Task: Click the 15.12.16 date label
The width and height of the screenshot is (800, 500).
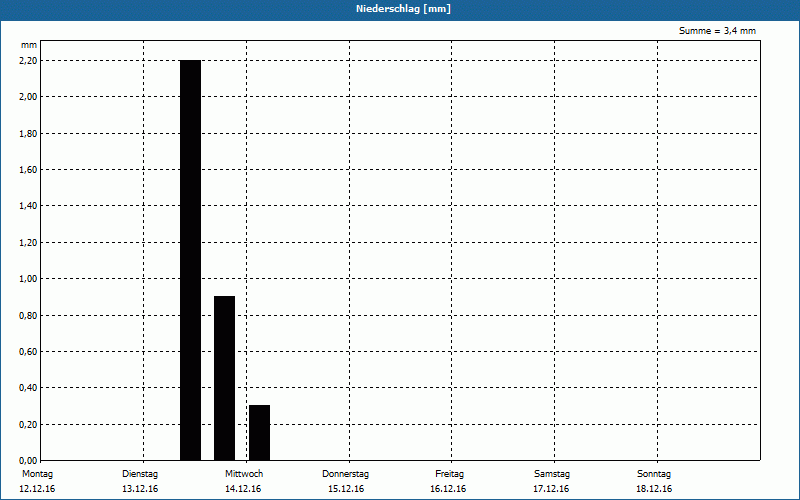Action: click(346, 489)
